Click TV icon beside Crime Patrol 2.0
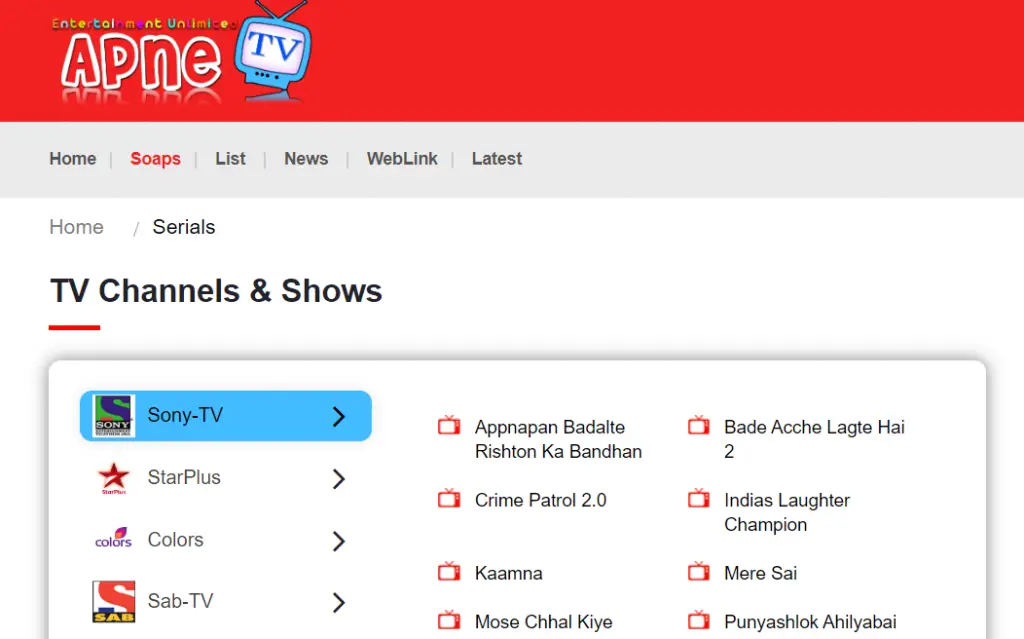This screenshot has width=1024, height=639. tap(449, 499)
